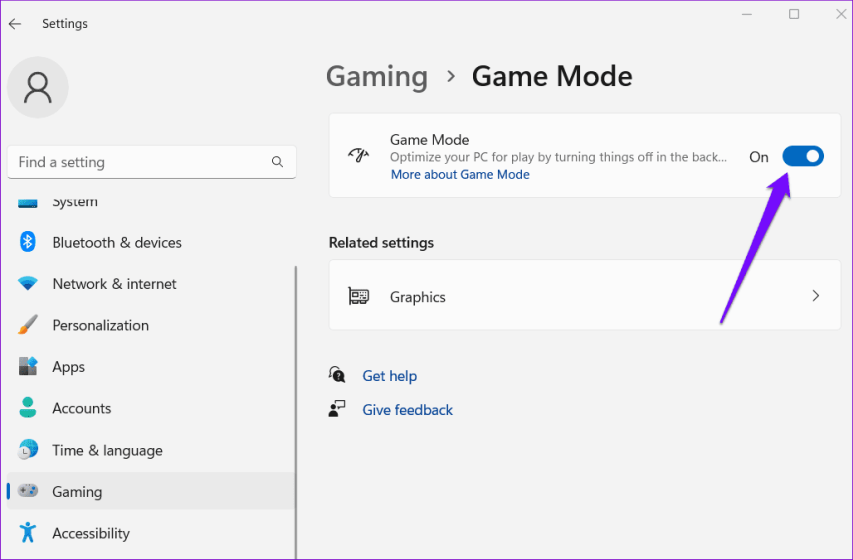Turn off the Game Mode toggle
Screen dimensions: 853x560
(x=802, y=156)
